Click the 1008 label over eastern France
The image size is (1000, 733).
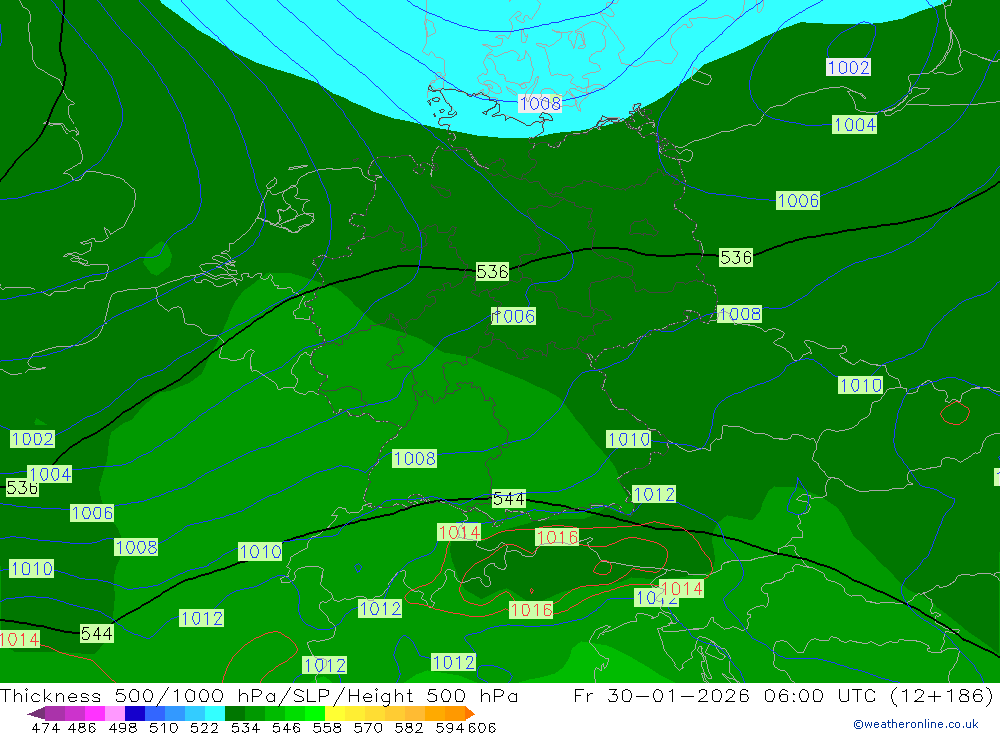(415, 458)
